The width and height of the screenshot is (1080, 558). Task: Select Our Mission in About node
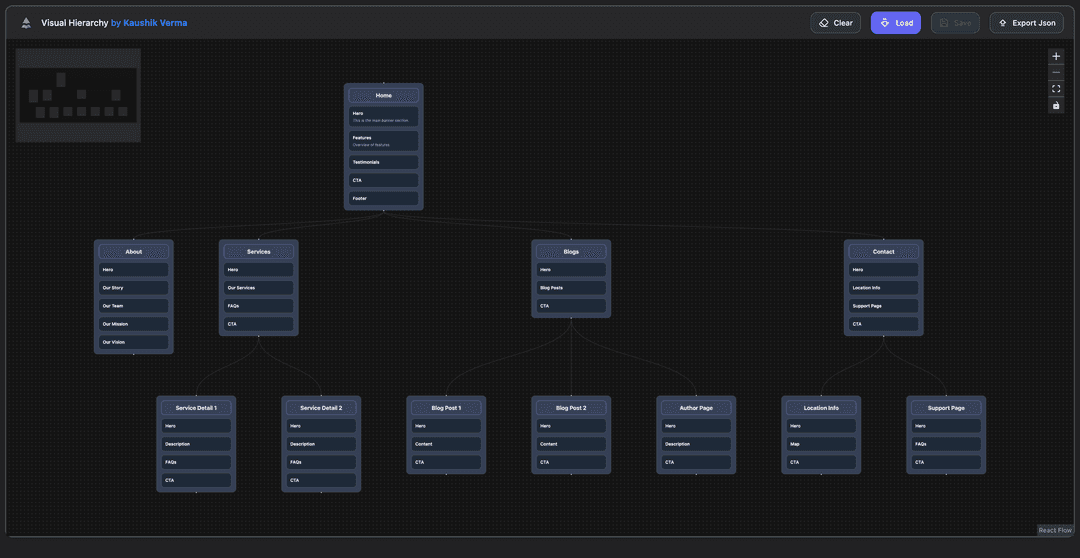(x=134, y=324)
